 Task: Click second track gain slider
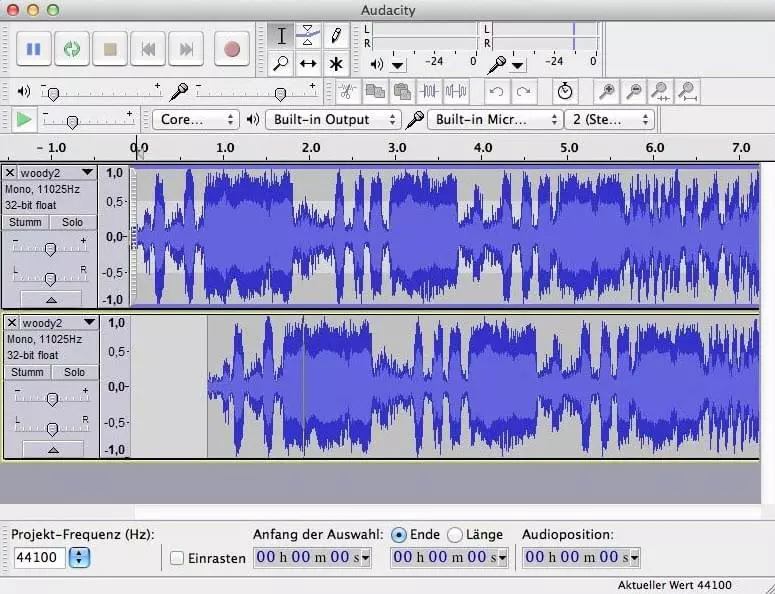(x=52, y=399)
